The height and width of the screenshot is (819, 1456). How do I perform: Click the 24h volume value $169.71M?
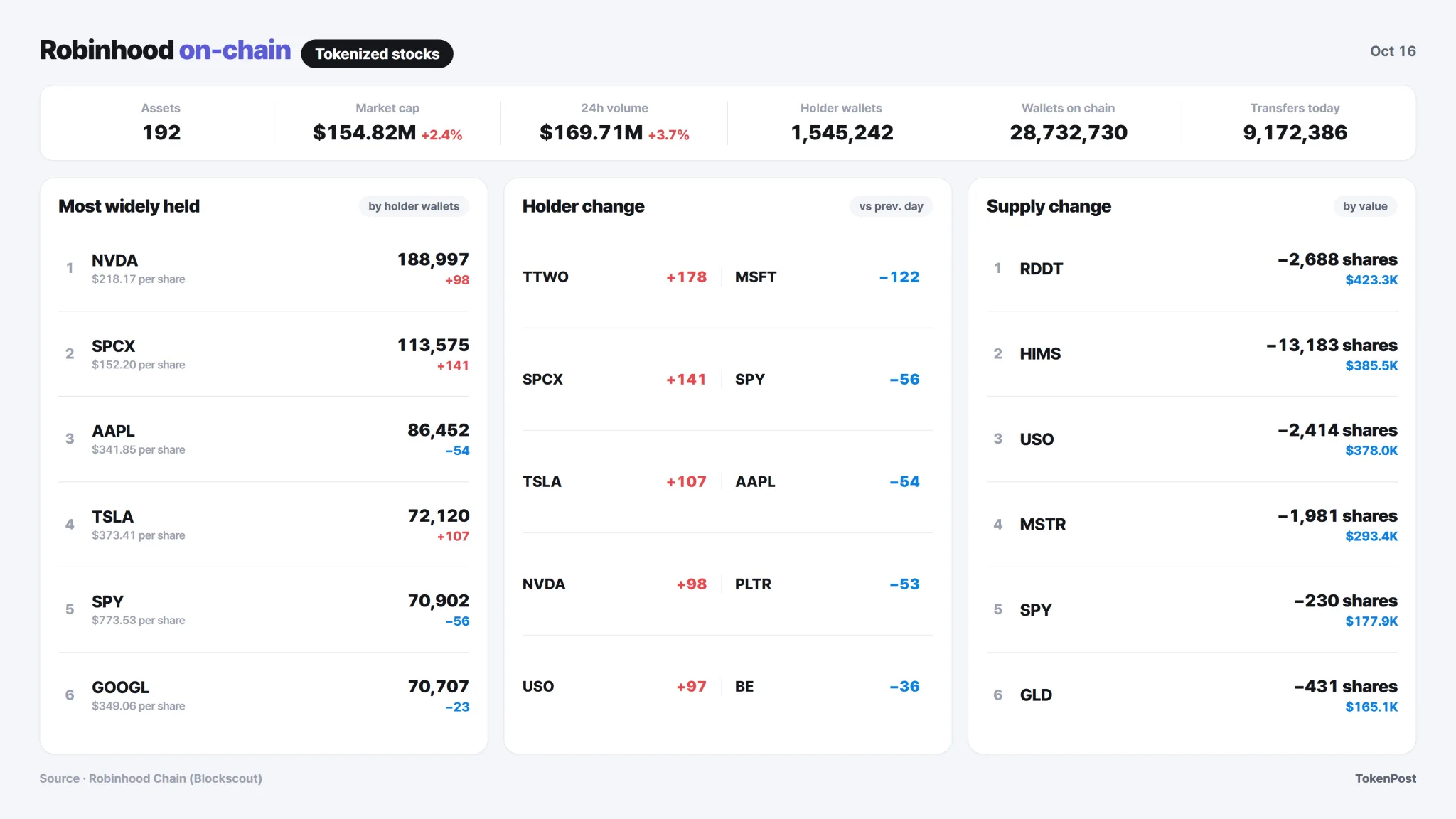point(591,132)
